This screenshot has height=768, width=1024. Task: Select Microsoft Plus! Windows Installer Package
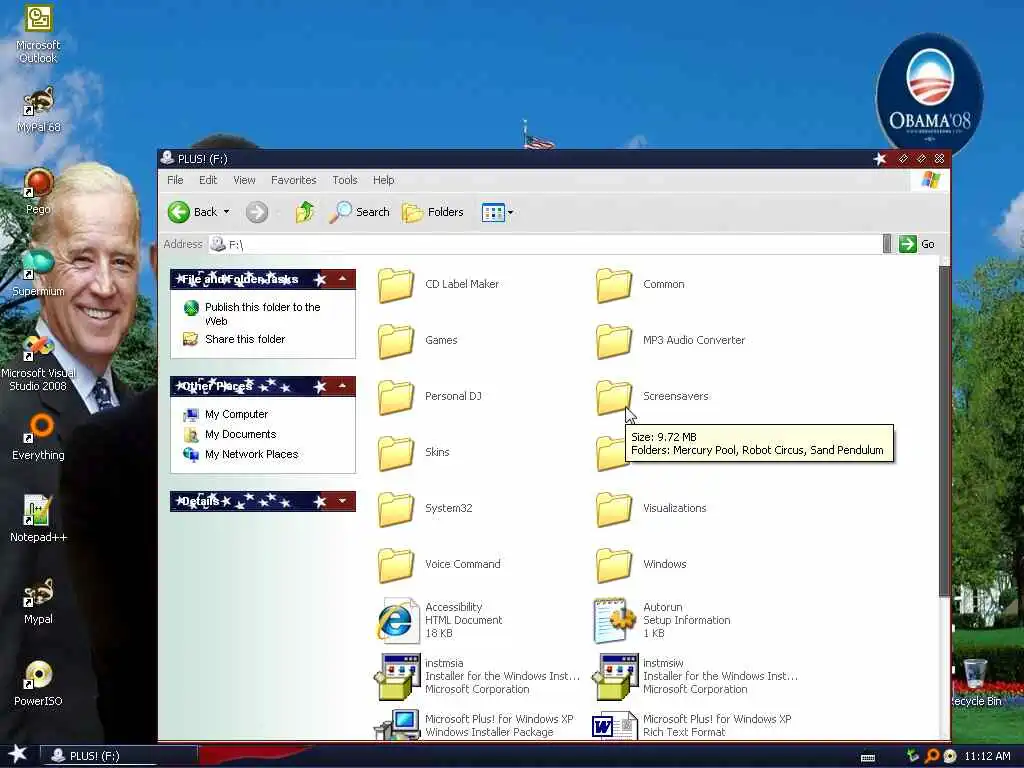473,725
